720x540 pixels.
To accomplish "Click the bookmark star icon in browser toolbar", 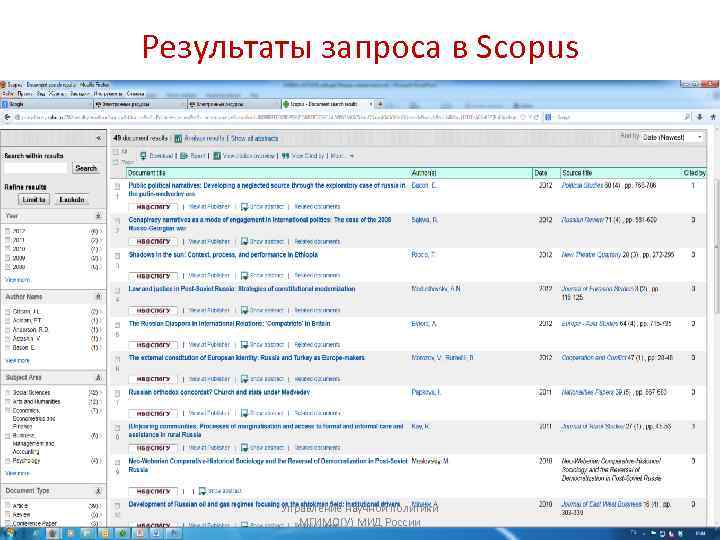I will tap(713, 117).
